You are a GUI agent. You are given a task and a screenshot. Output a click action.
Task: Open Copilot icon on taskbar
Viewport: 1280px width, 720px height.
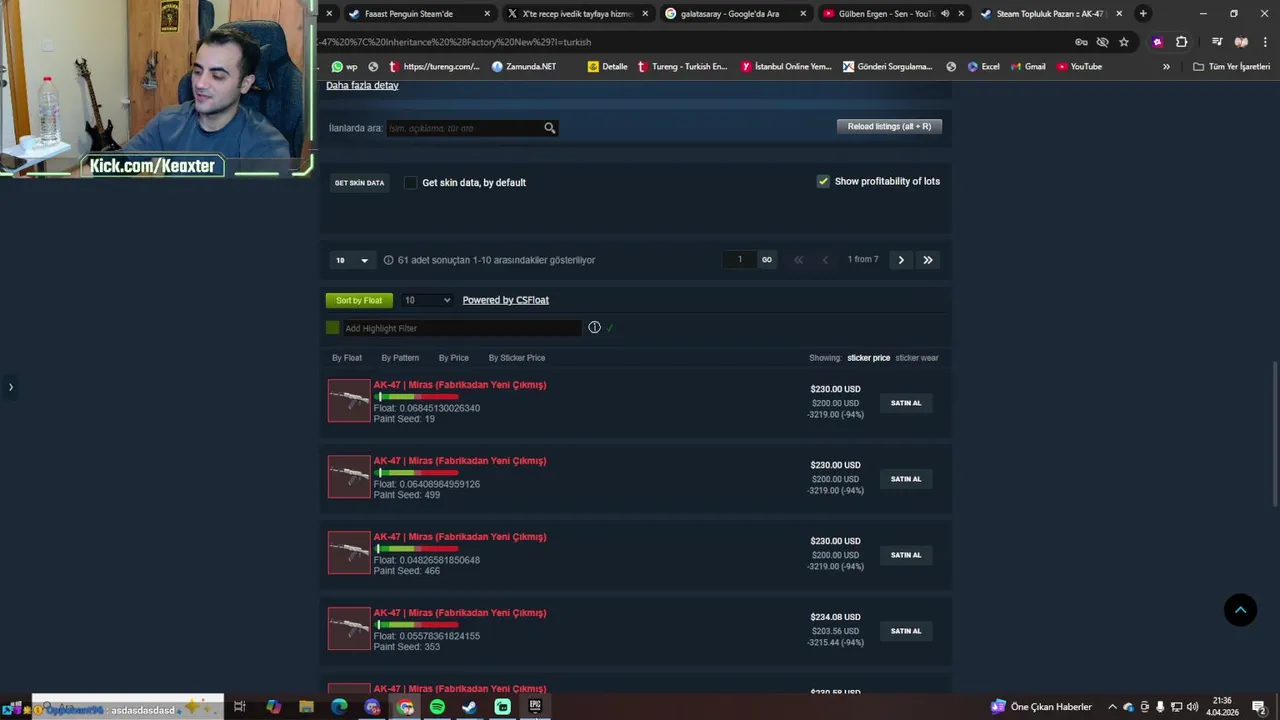click(273, 707)
